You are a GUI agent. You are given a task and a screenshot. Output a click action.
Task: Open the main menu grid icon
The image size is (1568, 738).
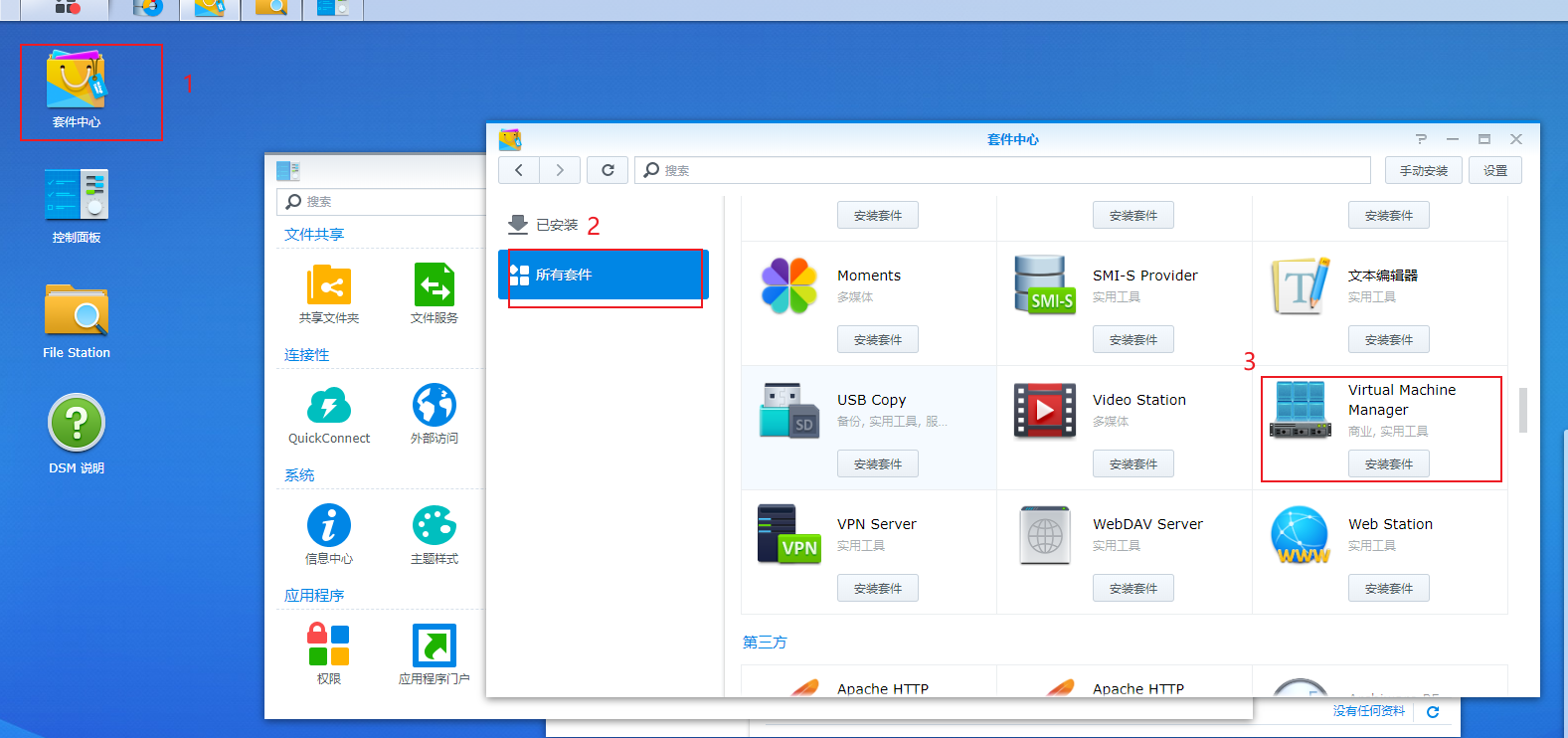[68, 7]
